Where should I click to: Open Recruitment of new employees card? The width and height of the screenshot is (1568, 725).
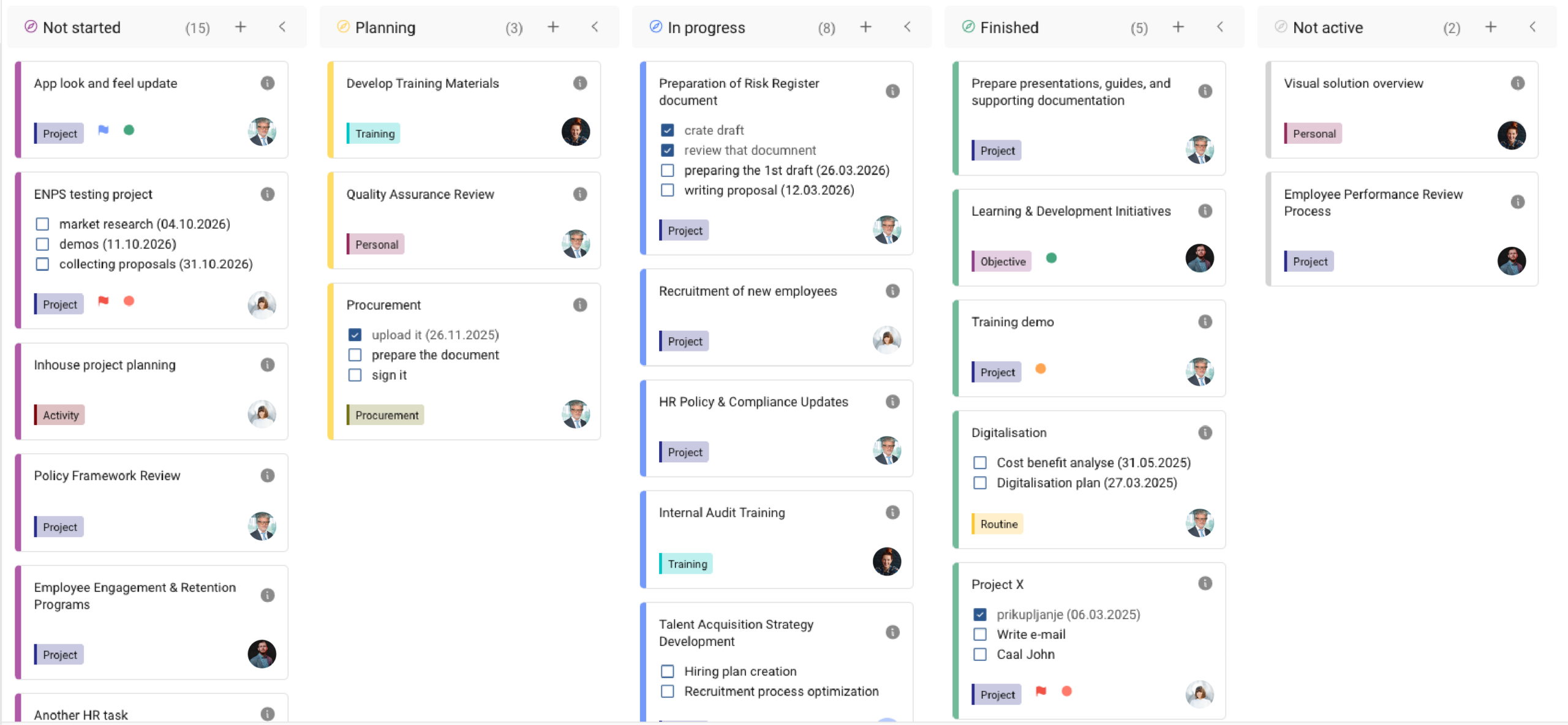[x=747, y=291]
